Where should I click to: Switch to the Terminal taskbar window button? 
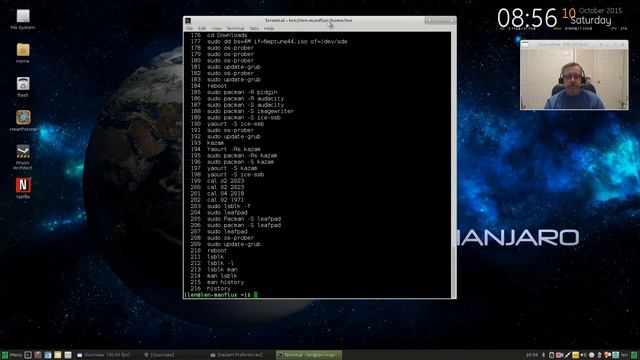pos(309,355)
